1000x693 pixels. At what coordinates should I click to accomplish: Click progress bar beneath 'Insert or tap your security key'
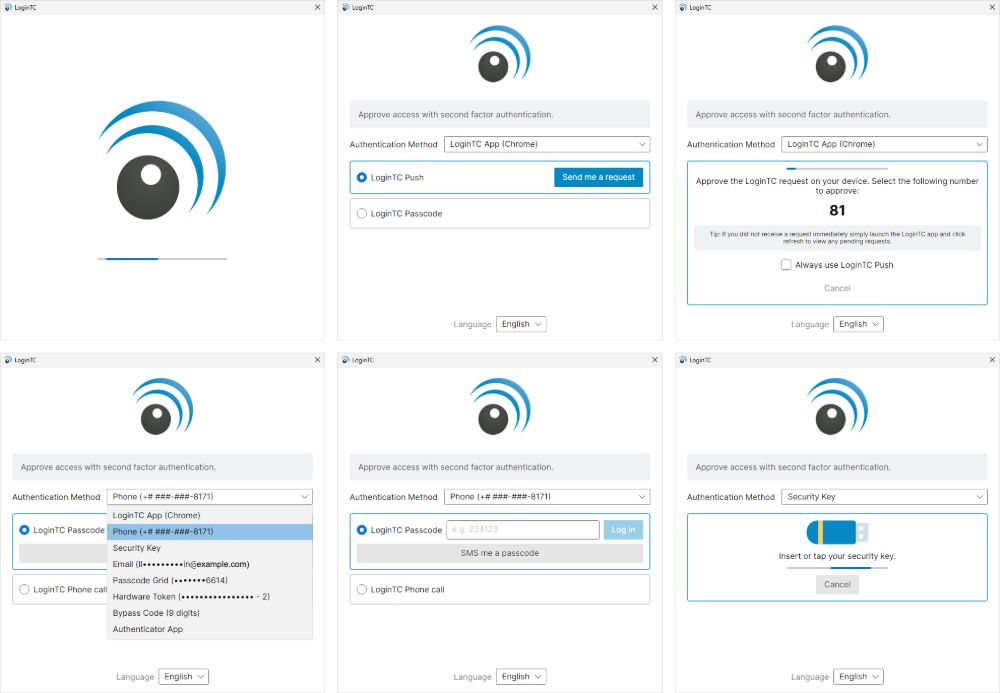(837, 567)
